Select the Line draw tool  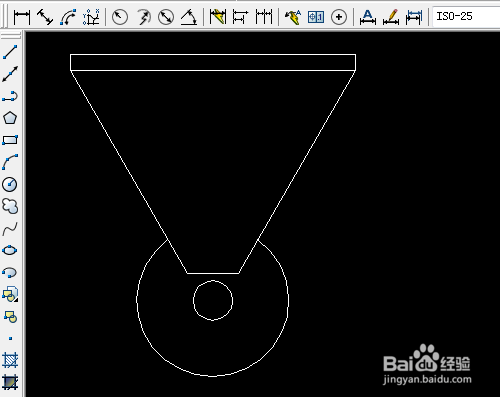[10, 52]
